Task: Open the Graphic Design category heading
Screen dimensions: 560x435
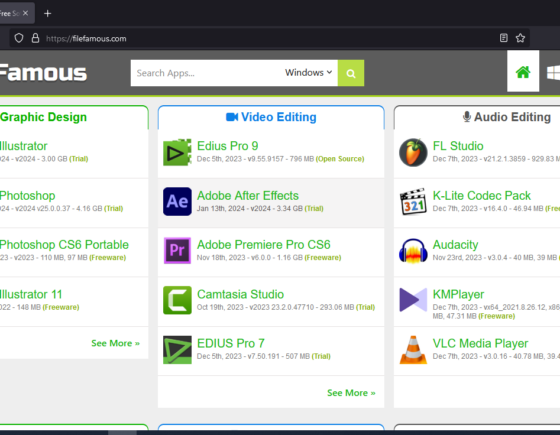Action: (x=43, y=117)
